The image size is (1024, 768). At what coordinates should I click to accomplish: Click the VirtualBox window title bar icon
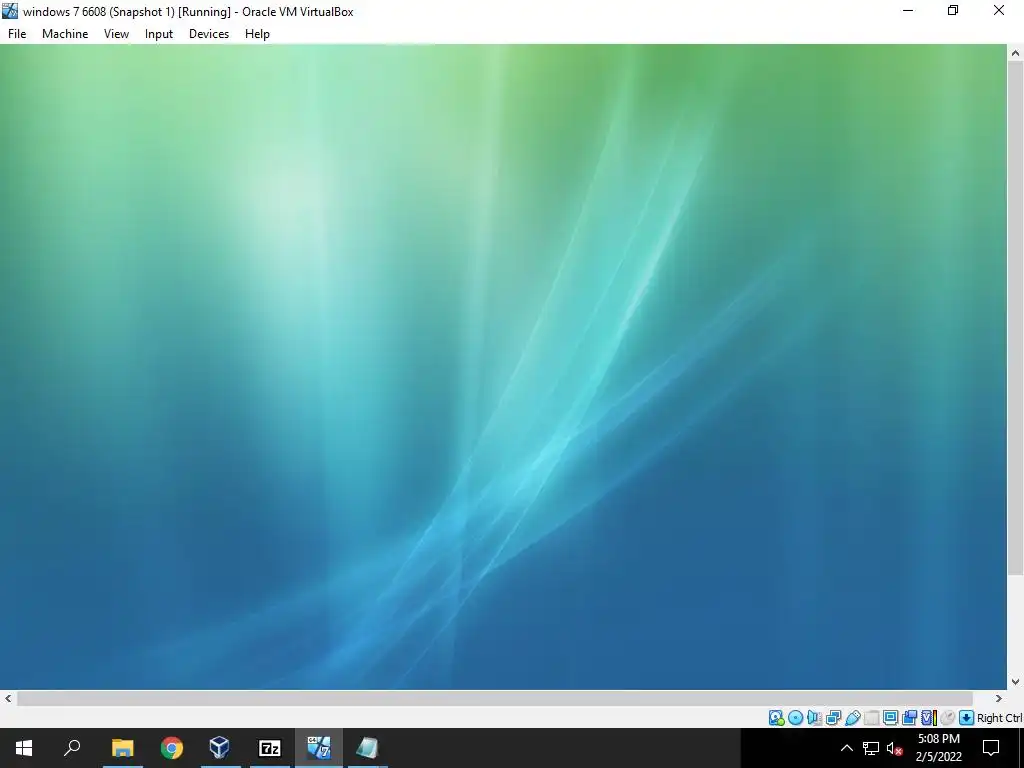[x=10, y=11]
